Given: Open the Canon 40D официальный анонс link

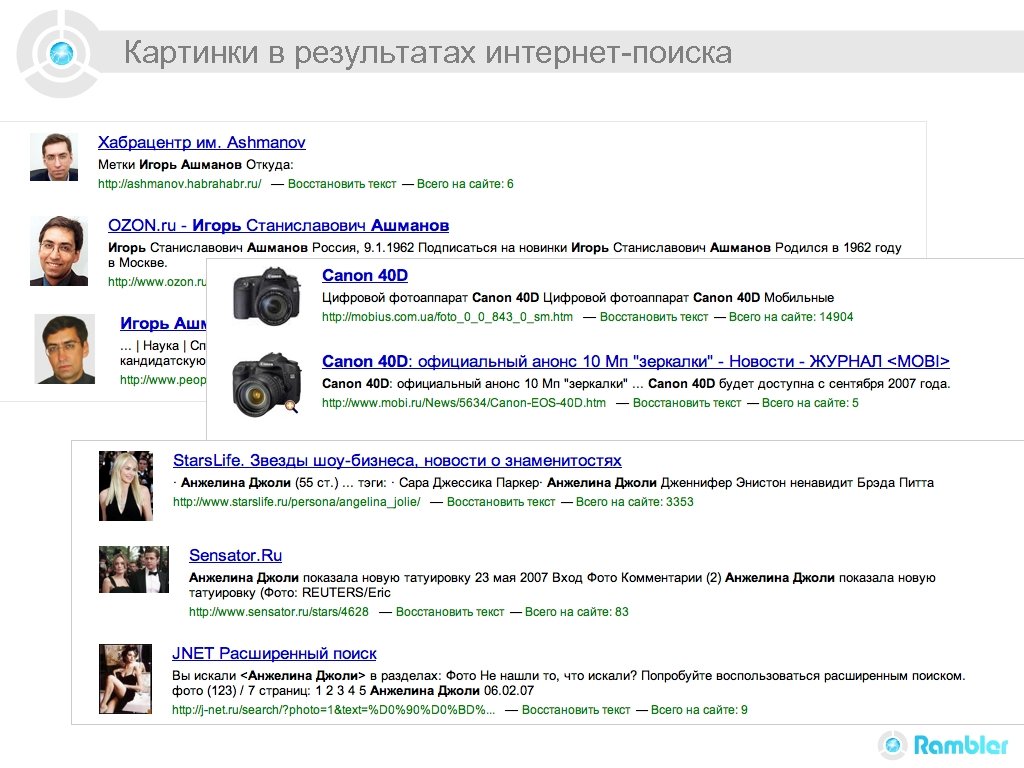Looking at the screenshot, I should point(635,361).
